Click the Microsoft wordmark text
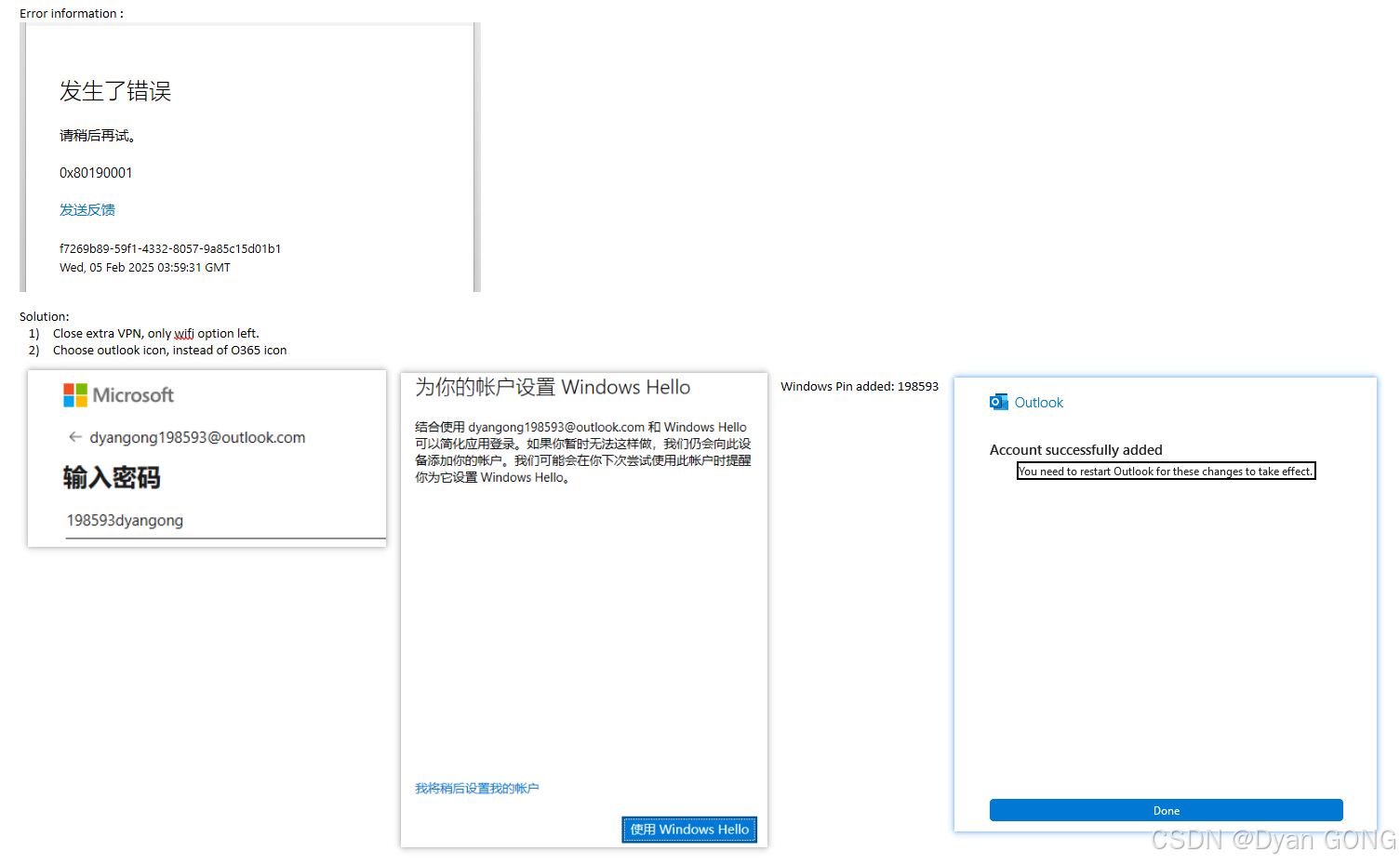 133,395
